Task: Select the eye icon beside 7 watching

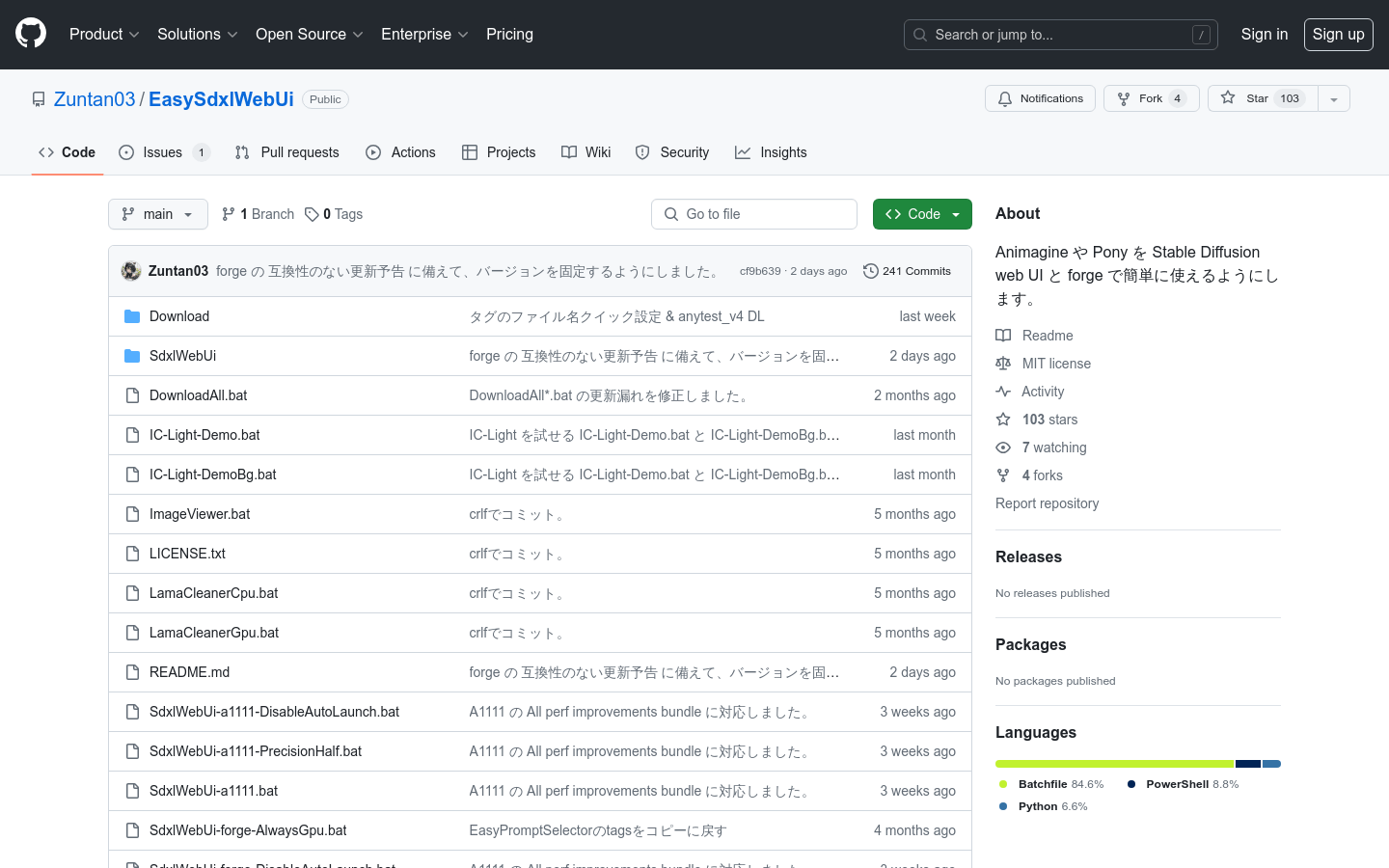Action: [1003, 448]
